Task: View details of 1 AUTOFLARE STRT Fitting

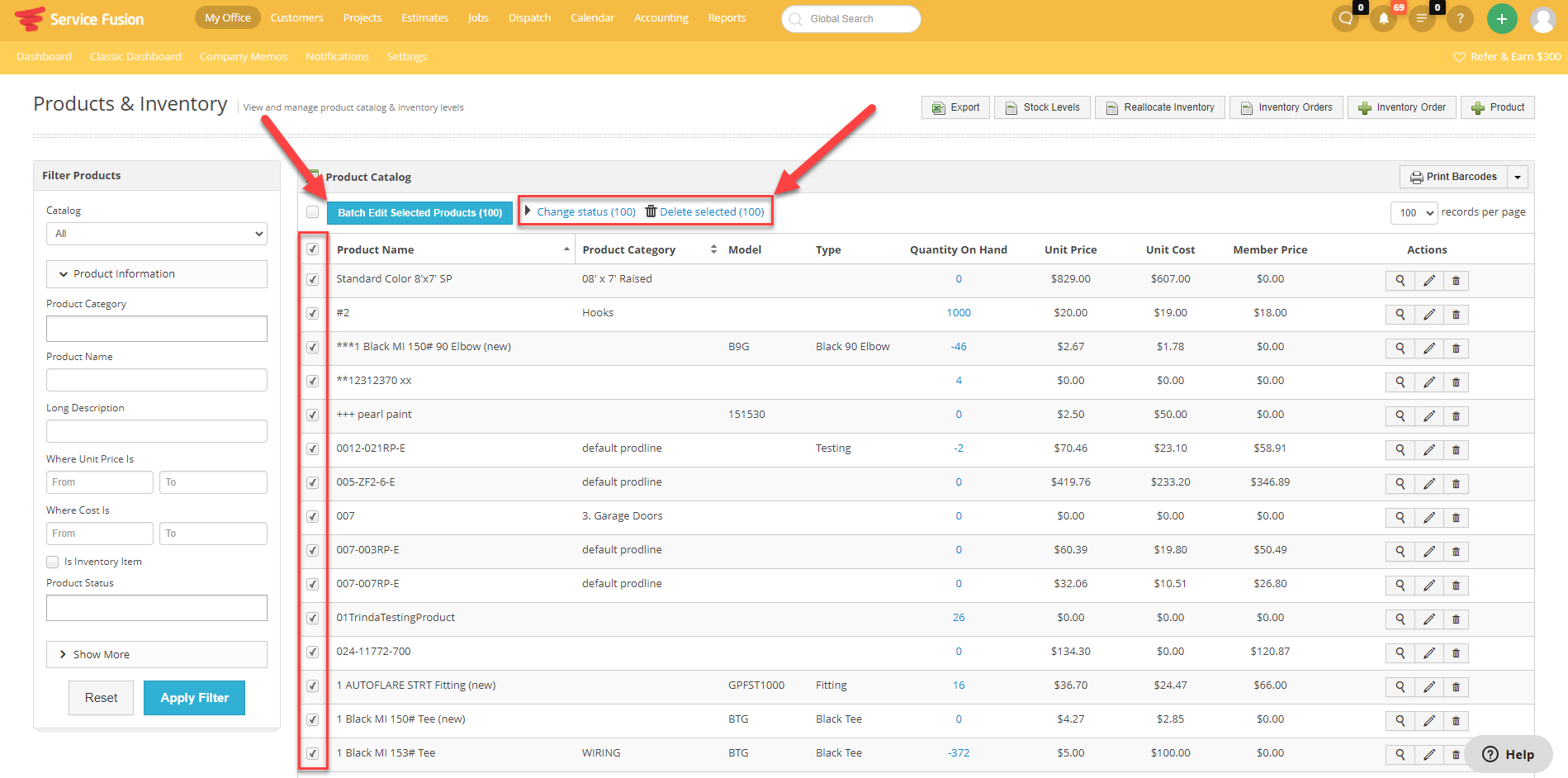Action: [x=1400, y=687]
